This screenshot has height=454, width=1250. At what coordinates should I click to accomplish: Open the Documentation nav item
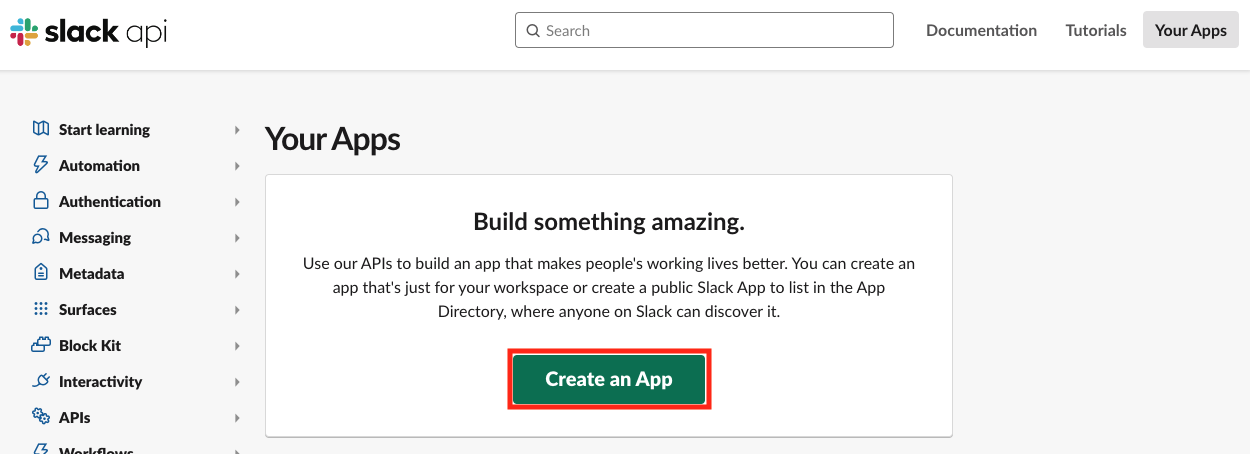click(981, 30)
